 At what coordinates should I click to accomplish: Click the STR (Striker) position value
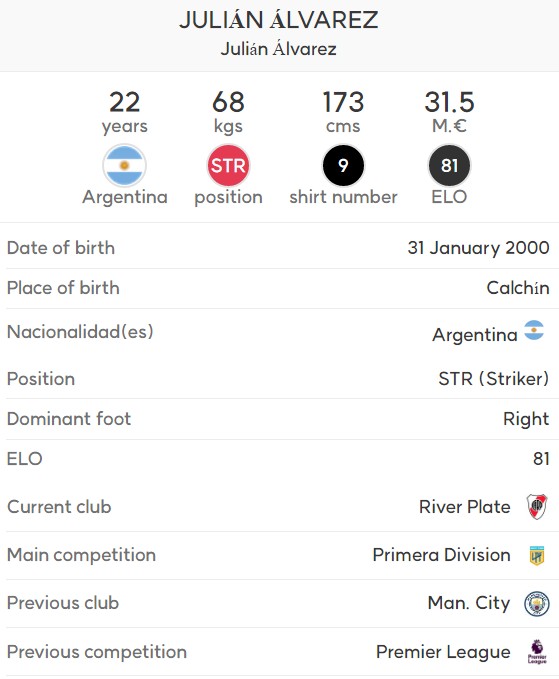(494, 379)
